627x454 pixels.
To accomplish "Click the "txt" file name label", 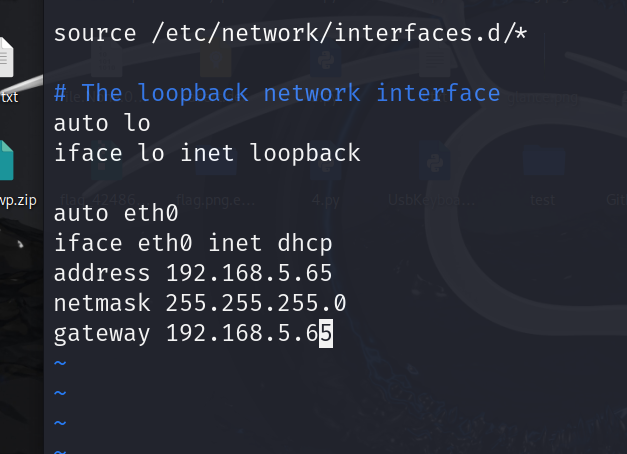I will [x=9, y=97].
